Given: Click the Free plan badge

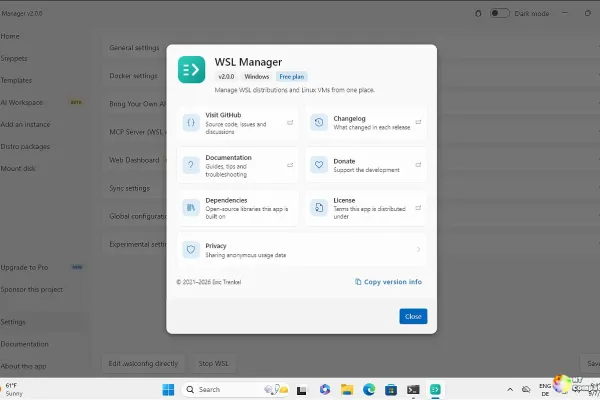Looking at the screenshot, I should (292, 77).
